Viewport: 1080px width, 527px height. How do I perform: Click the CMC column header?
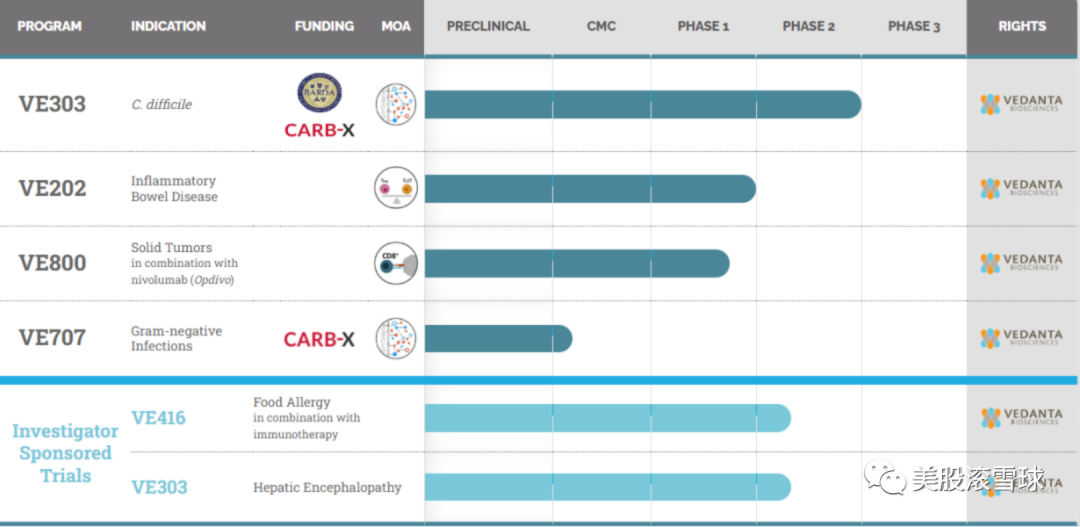point(601,26)
